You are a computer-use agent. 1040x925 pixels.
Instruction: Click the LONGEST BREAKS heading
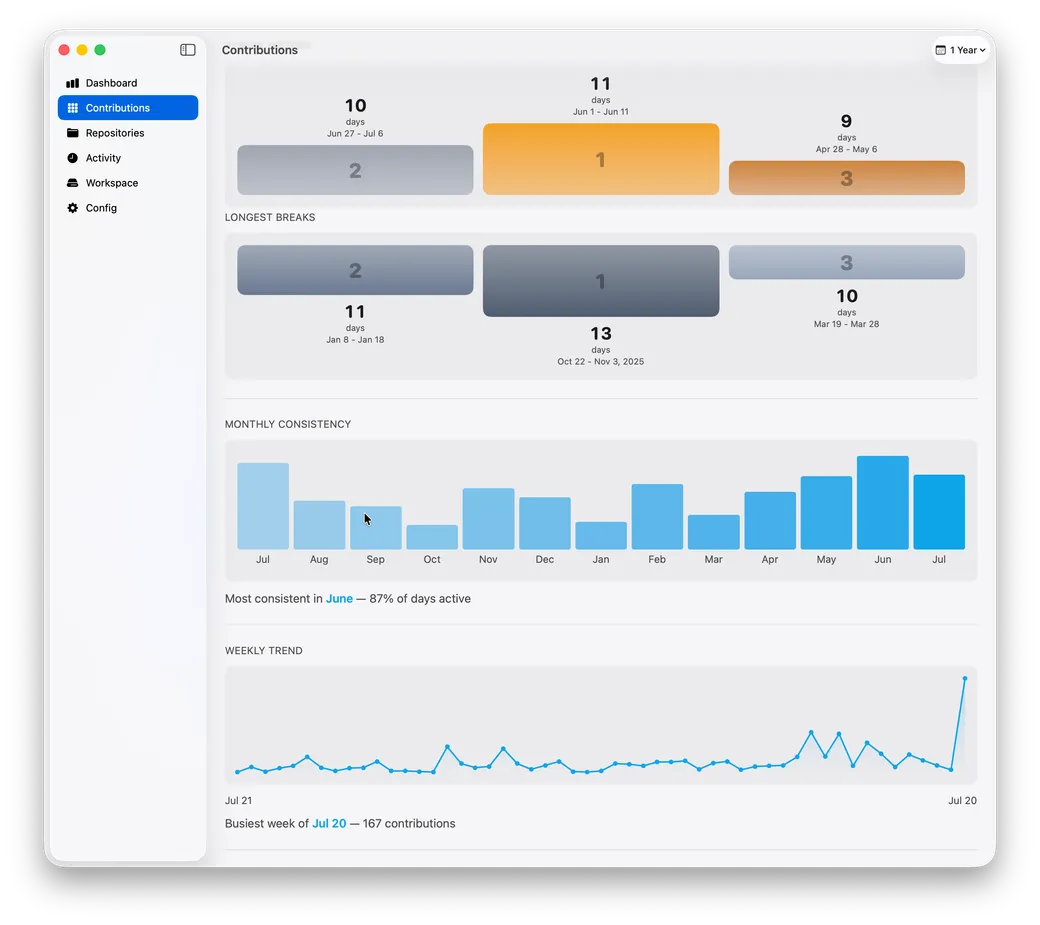(x=270, y=217)
